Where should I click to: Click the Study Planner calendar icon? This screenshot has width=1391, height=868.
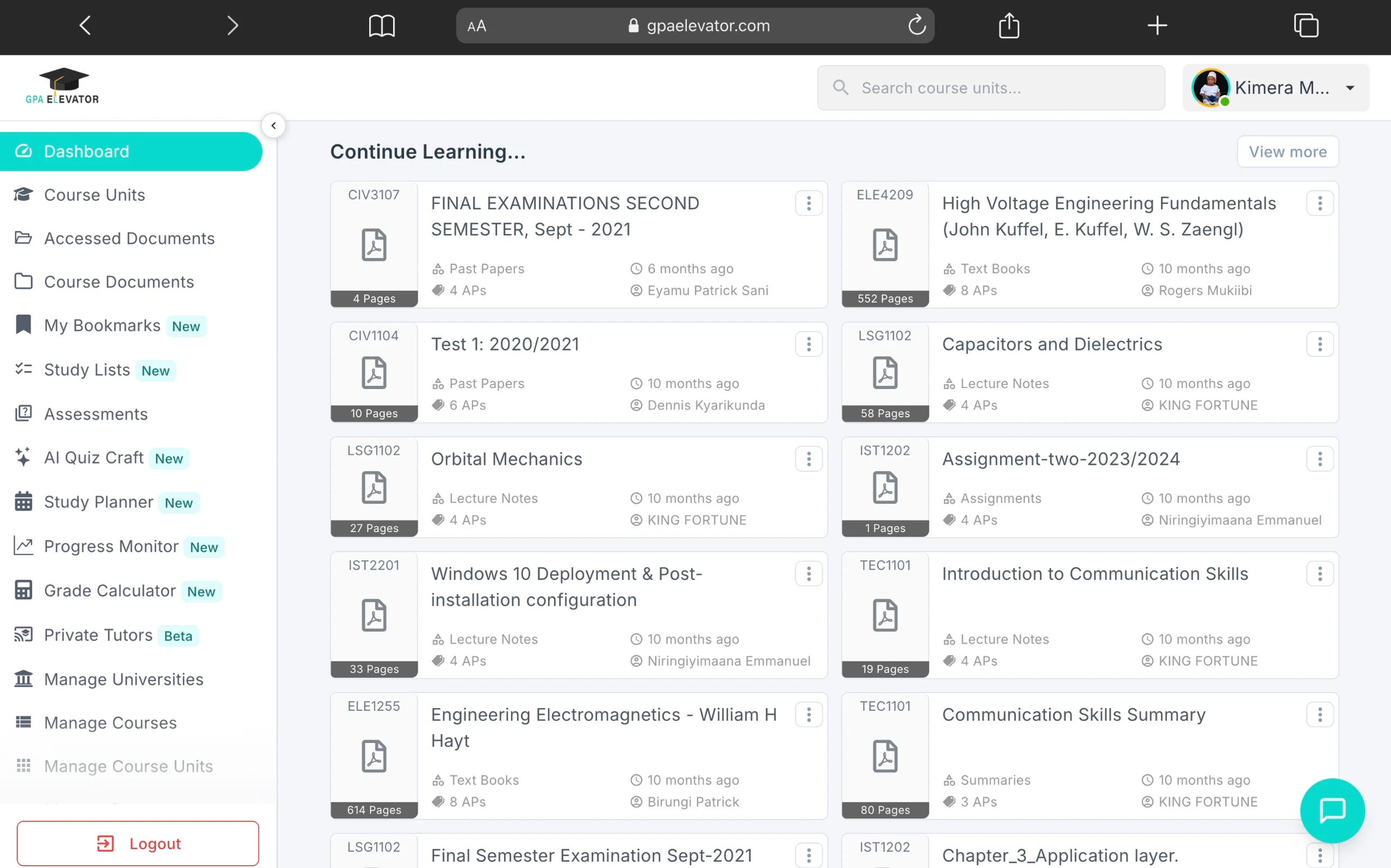23,502
